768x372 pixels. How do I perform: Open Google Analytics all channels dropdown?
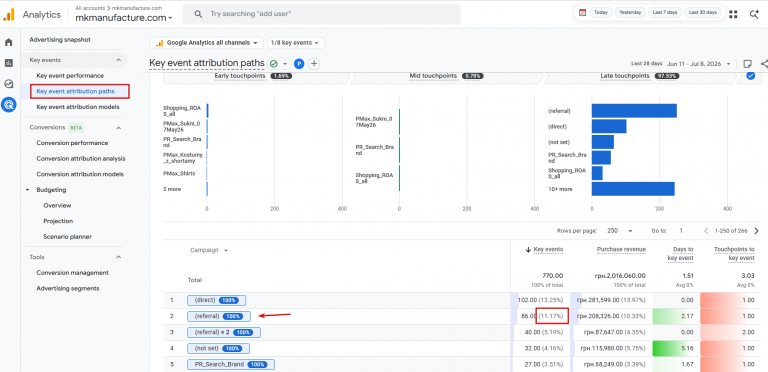pos(206,43)
